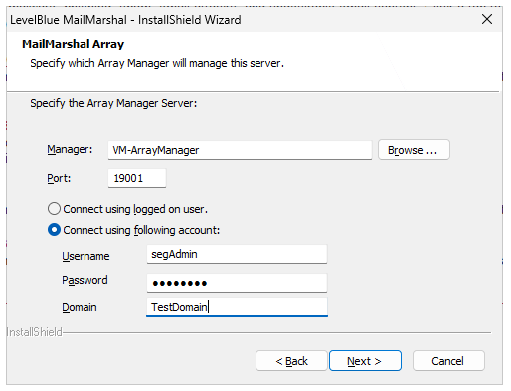Click the Port number field

tap(137, 178)
